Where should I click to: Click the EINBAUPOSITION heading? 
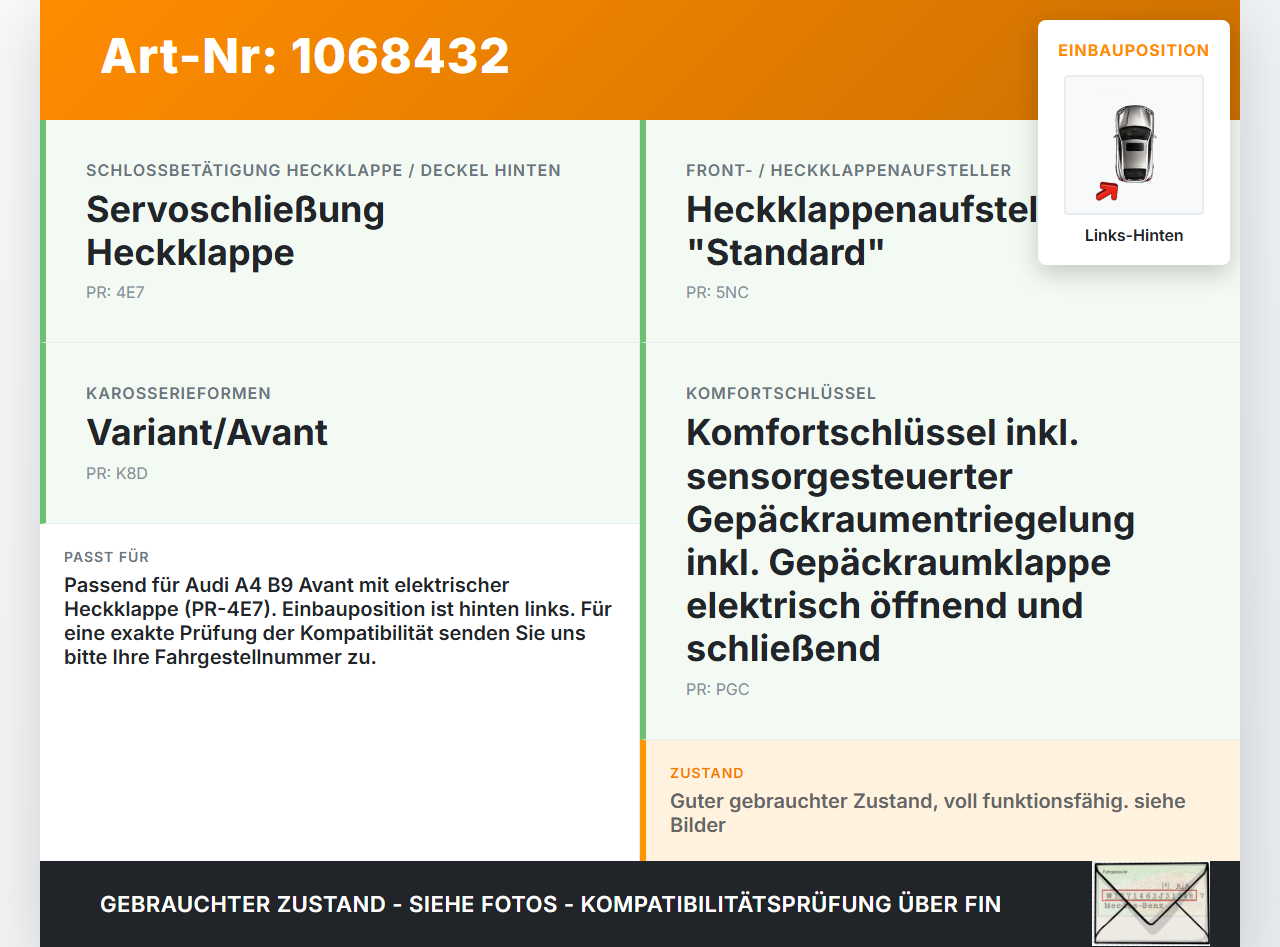click(x=1134, y=50)
